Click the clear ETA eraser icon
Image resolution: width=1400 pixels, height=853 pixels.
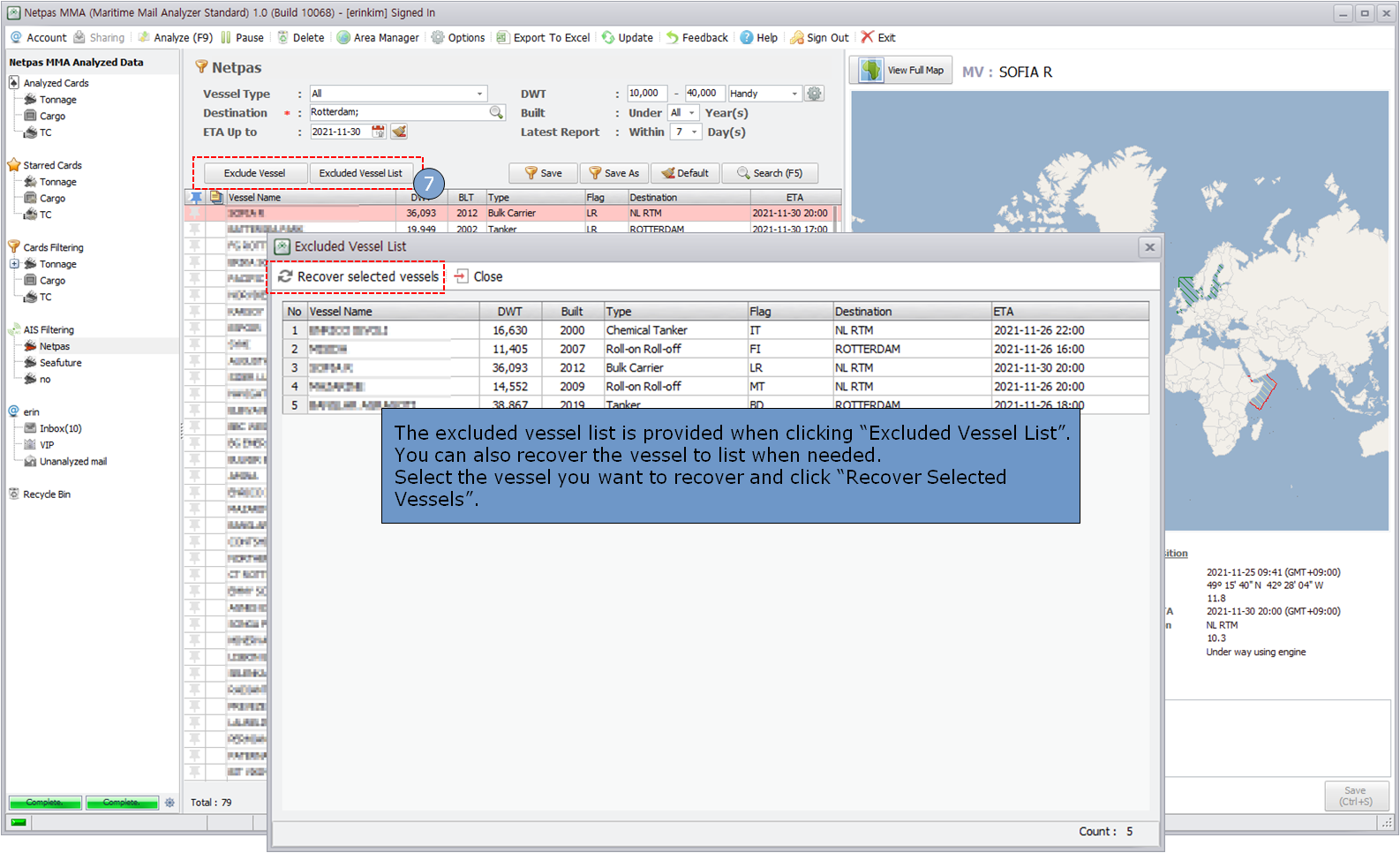coord(399,132)
